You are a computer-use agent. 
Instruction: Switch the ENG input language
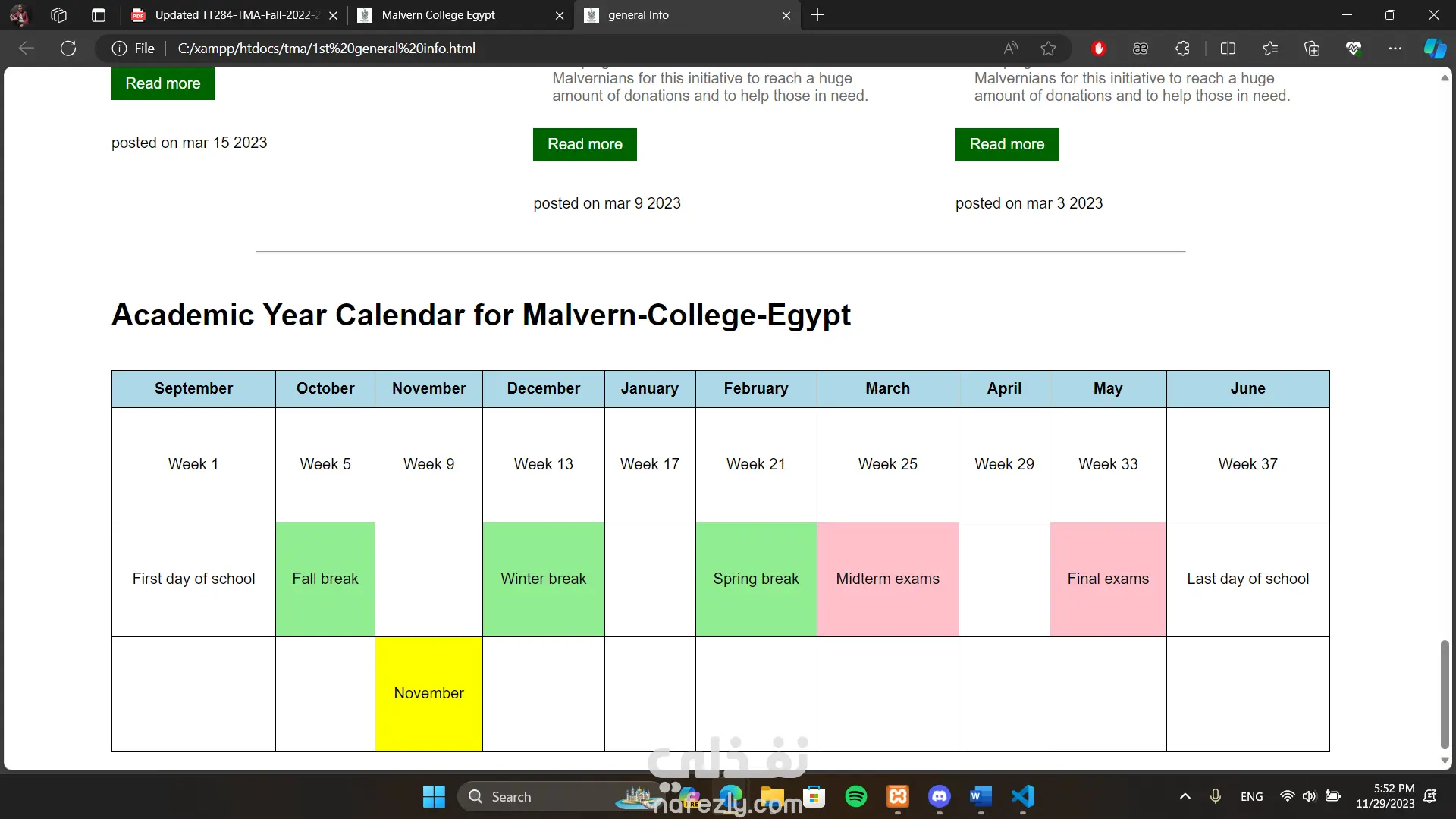1252,797
